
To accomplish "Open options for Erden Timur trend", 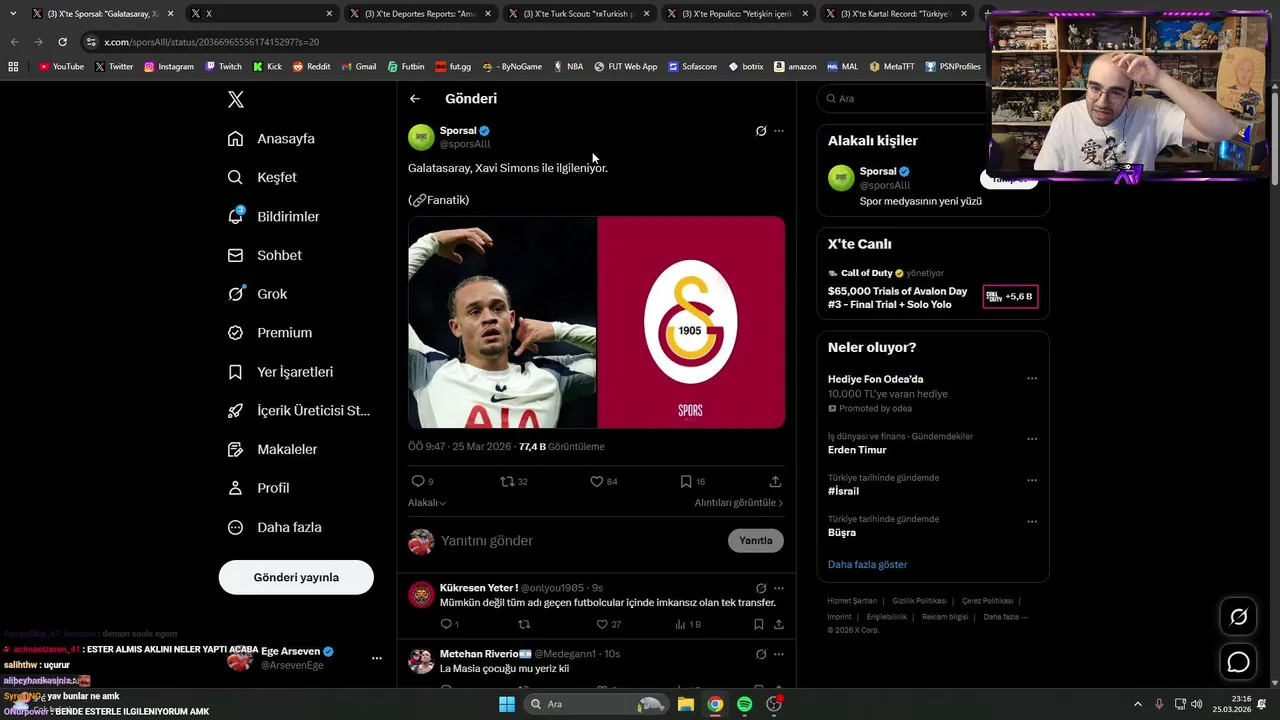I will [x=1032, y=439].
